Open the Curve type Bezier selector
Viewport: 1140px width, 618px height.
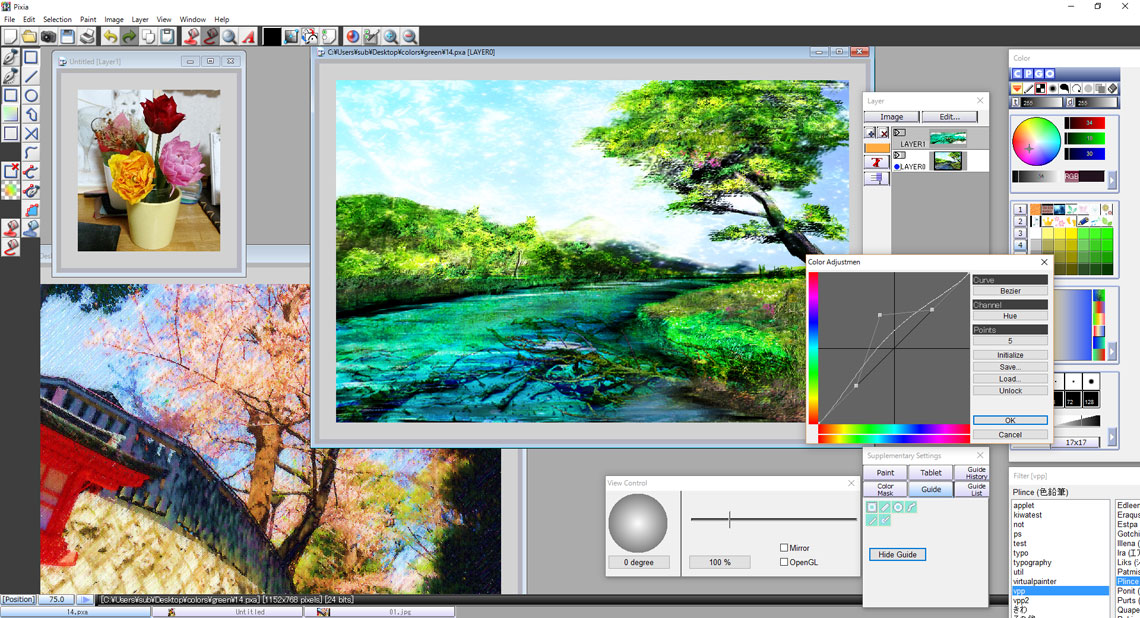(x=1010, y=291)
